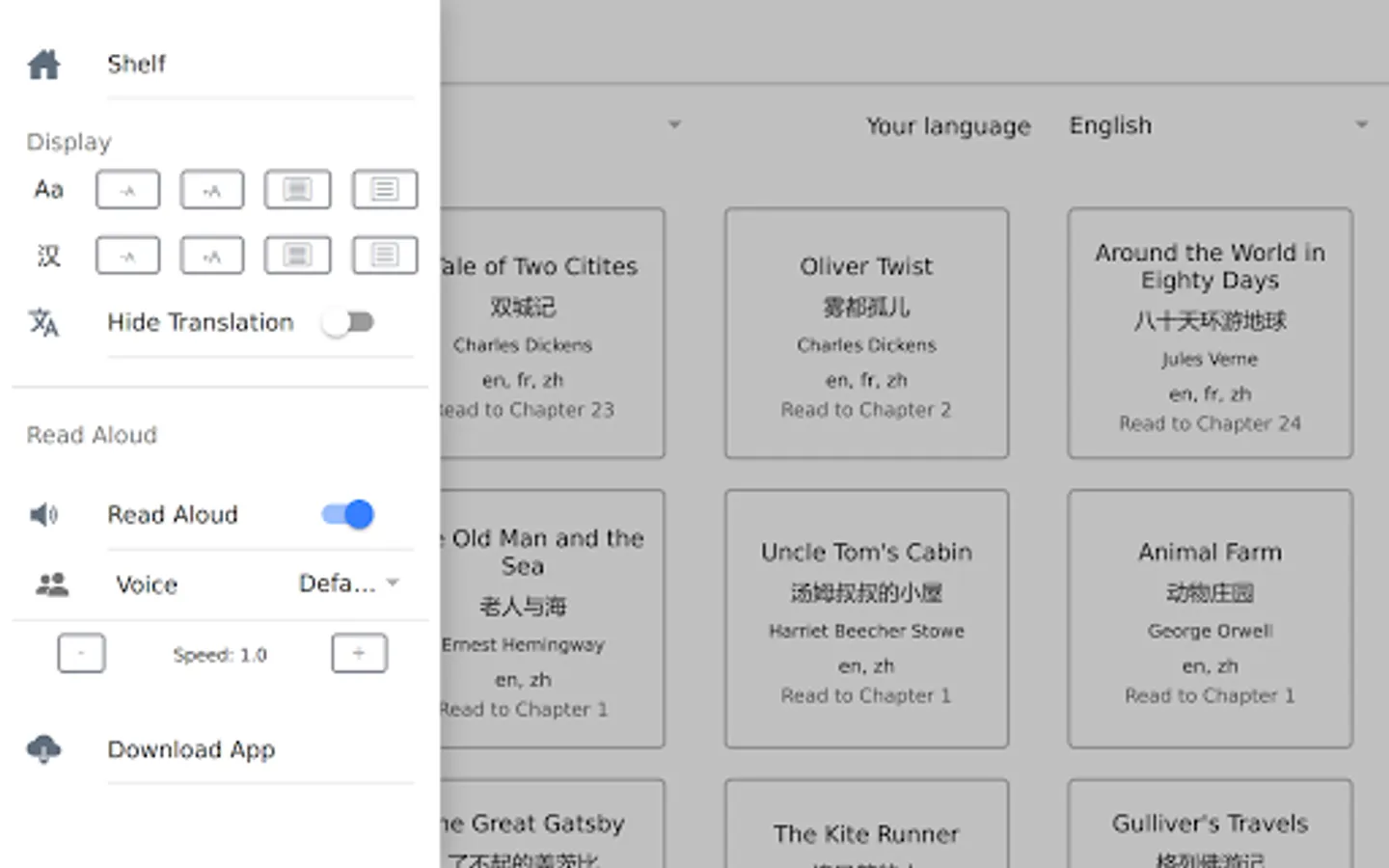Click the people icon next to Voice
The image size is (1389, 868).
pos(52,584)
